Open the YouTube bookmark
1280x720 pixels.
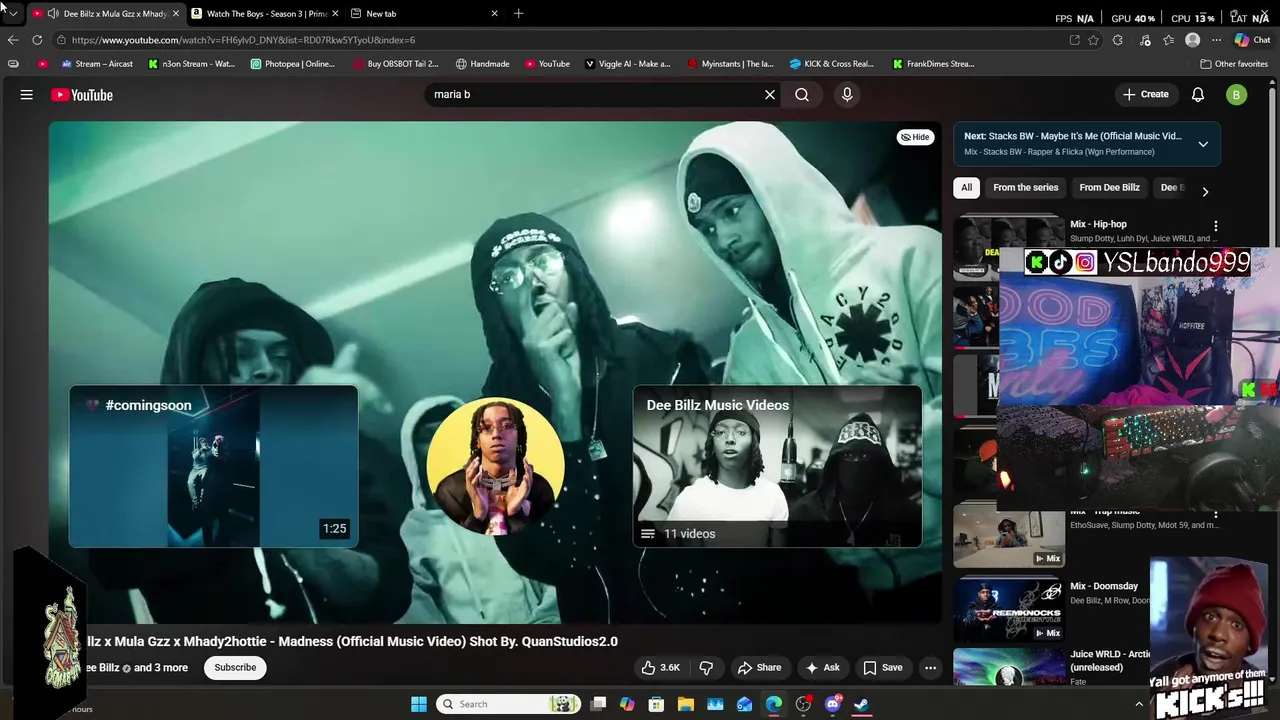point(547,64)
